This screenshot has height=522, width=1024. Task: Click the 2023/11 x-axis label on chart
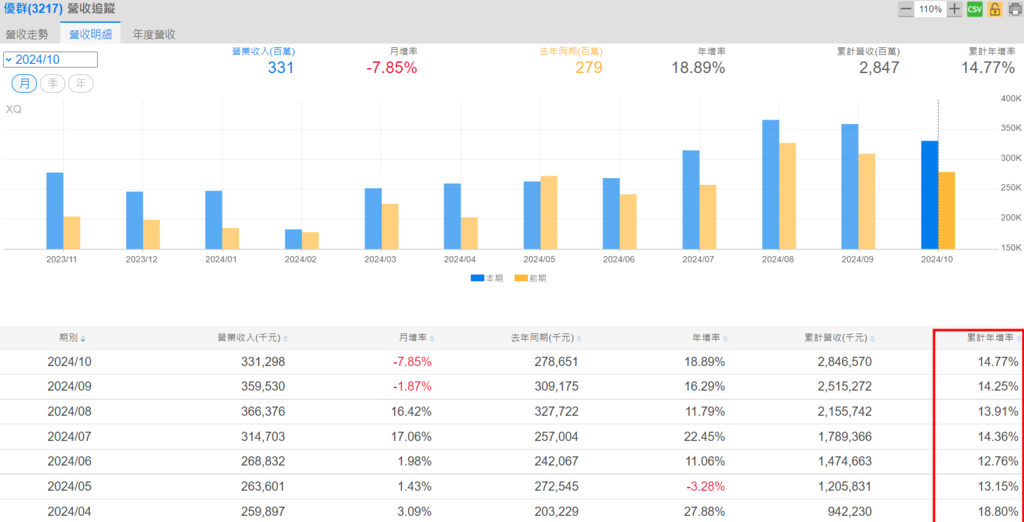click(x=63, y=259)
